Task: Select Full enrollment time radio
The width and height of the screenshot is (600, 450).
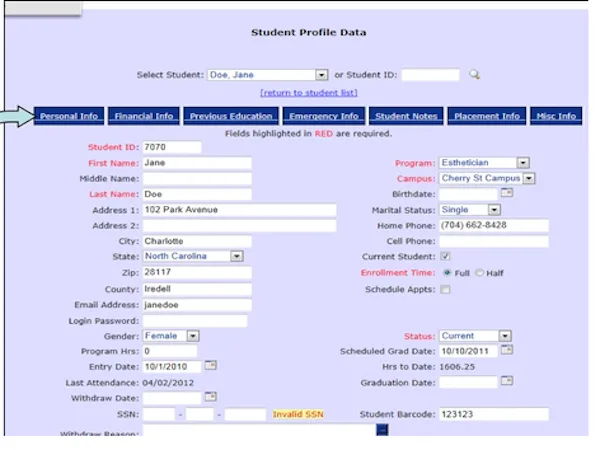Action: coord(447,273)
